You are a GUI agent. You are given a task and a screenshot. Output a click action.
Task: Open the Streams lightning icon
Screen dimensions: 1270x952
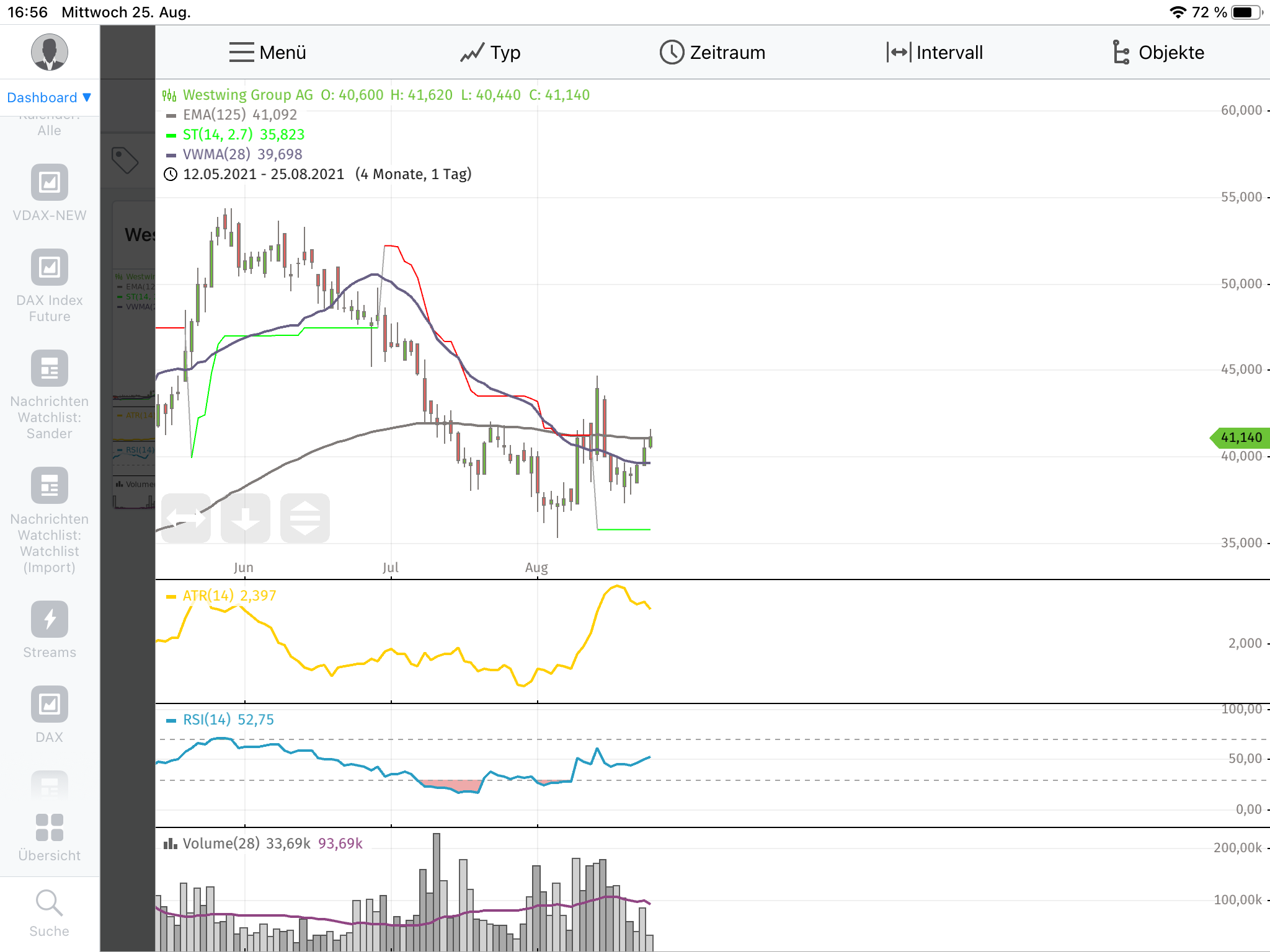tap(49, 619)
